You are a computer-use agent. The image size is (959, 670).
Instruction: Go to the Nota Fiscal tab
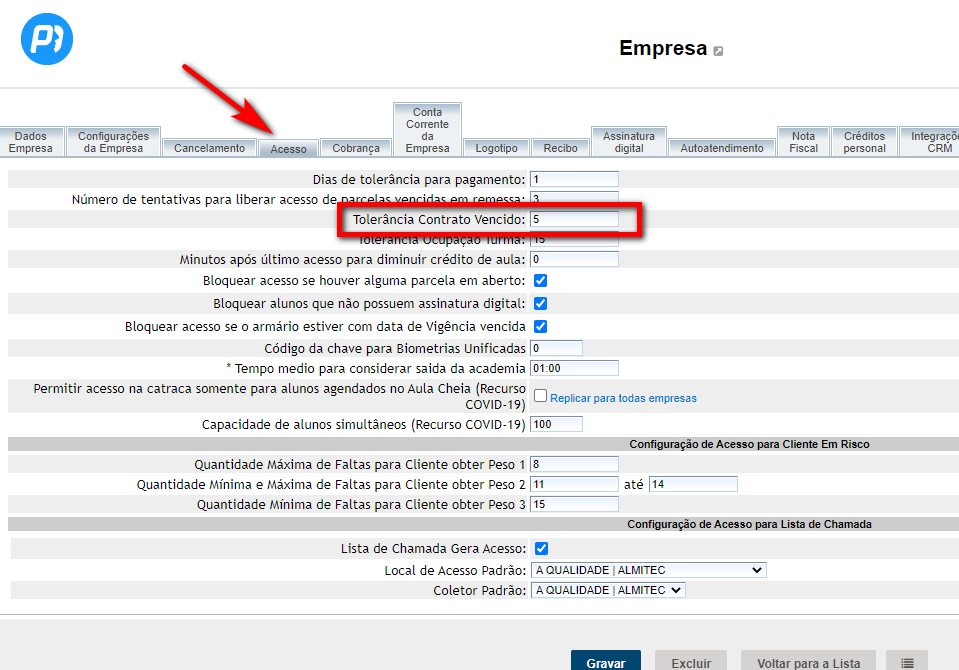(x=803, y=142)
